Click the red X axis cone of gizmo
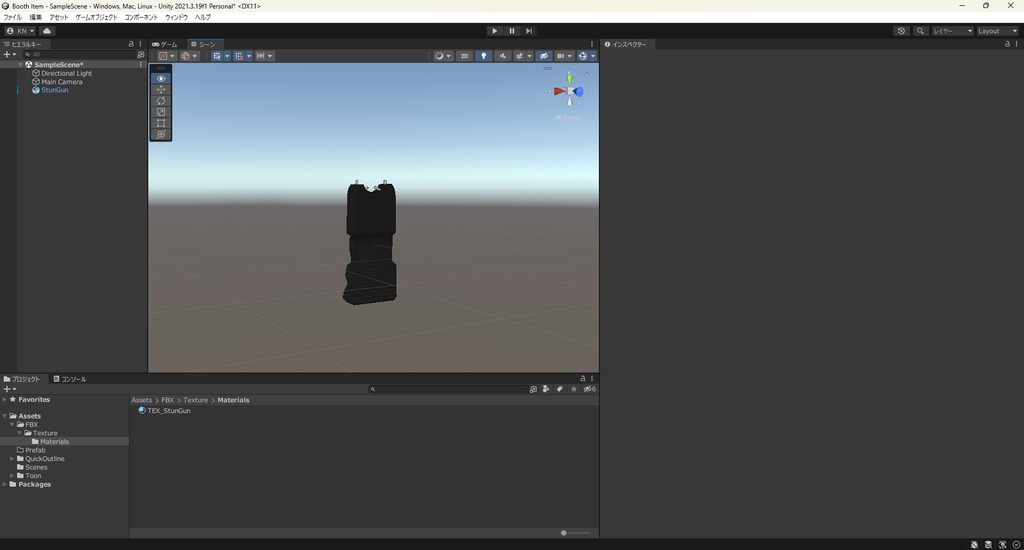The width and height of the screenshot is (1024, 550). [559, 91]
